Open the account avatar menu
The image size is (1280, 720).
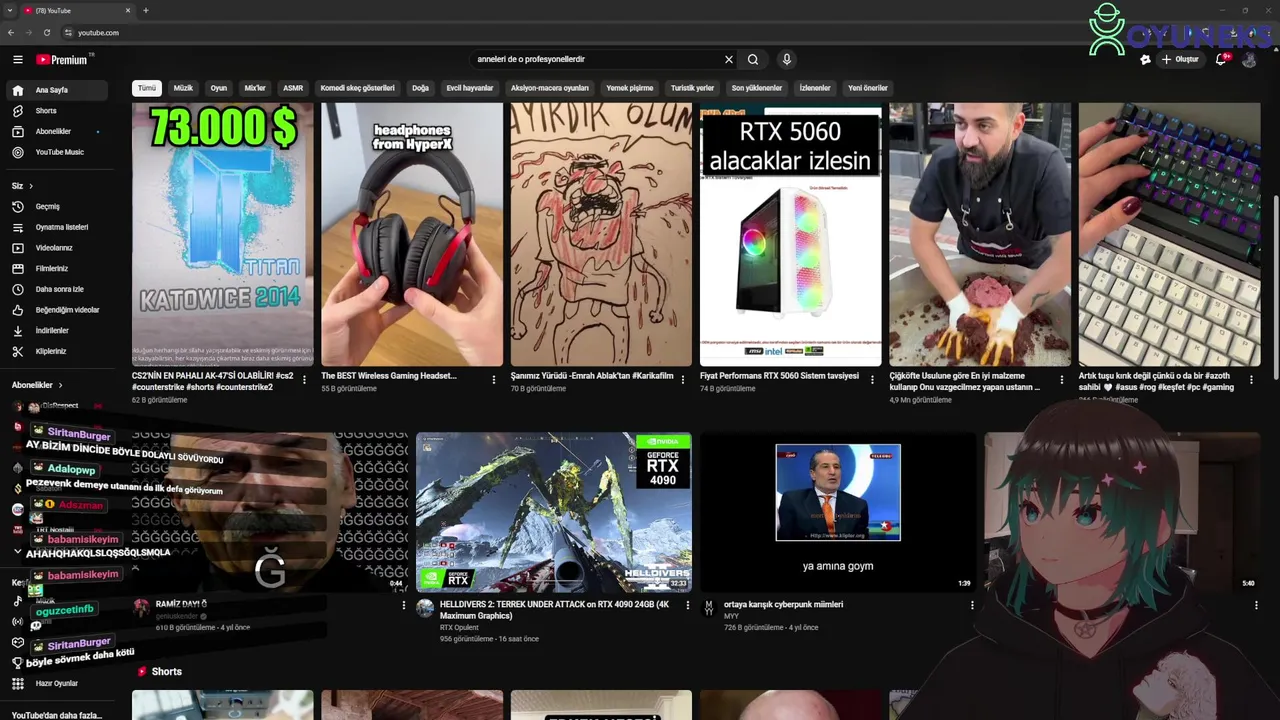tap(1249, 59)
